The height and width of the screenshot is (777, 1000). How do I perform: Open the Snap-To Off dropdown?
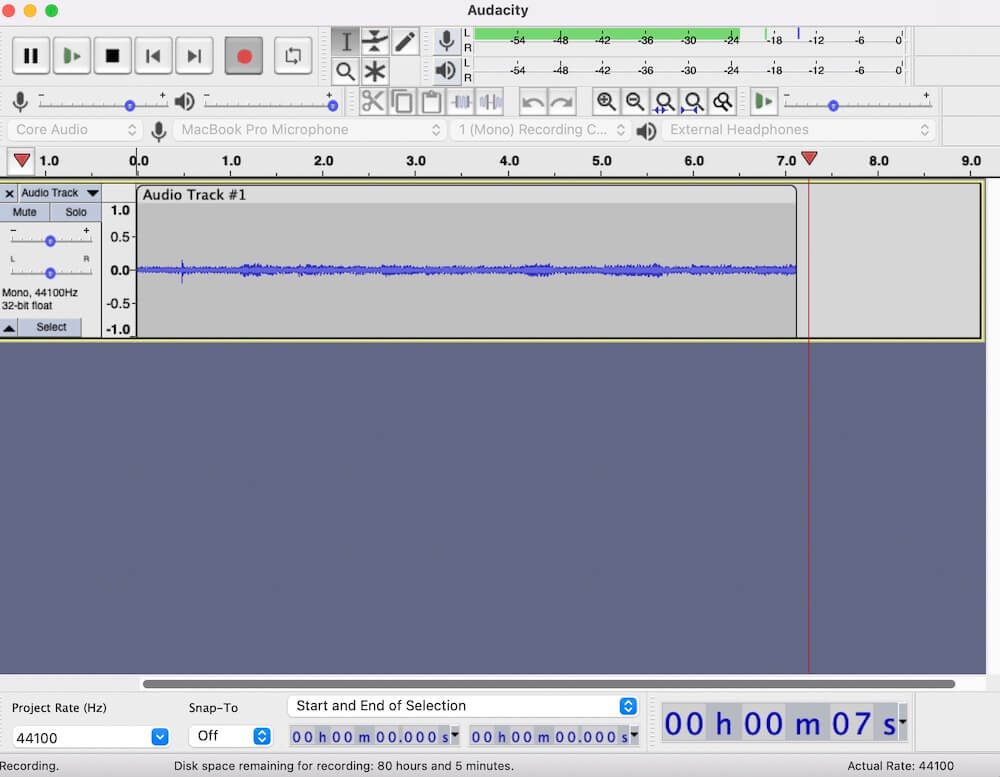[230, 736]
